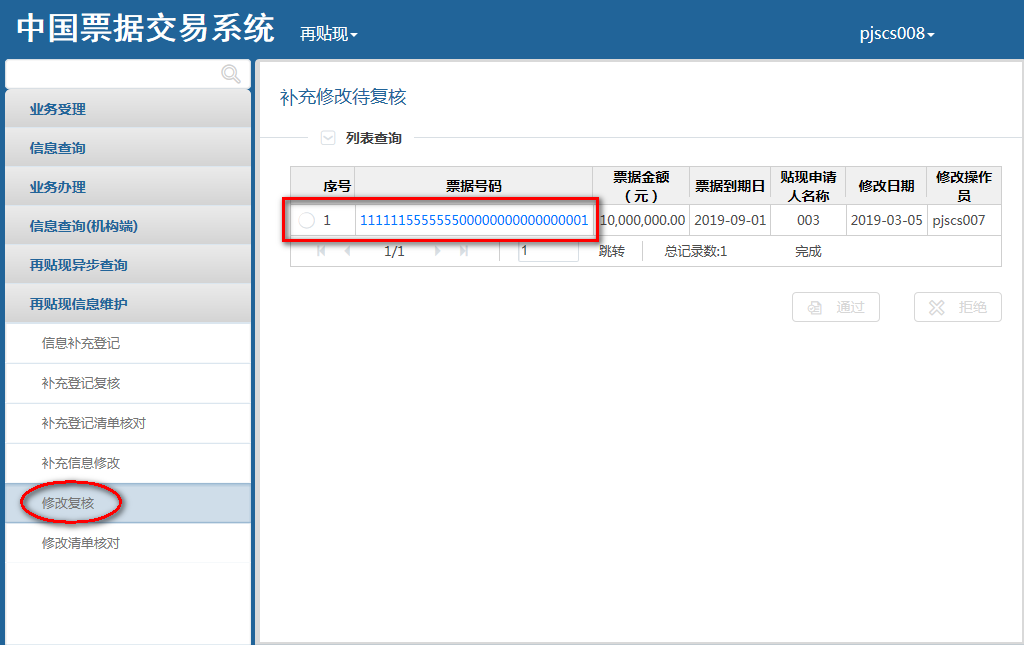This screenshot has width=1024, height=645.
Task: Click the 修改日期 column header
Action: [886, 186]
